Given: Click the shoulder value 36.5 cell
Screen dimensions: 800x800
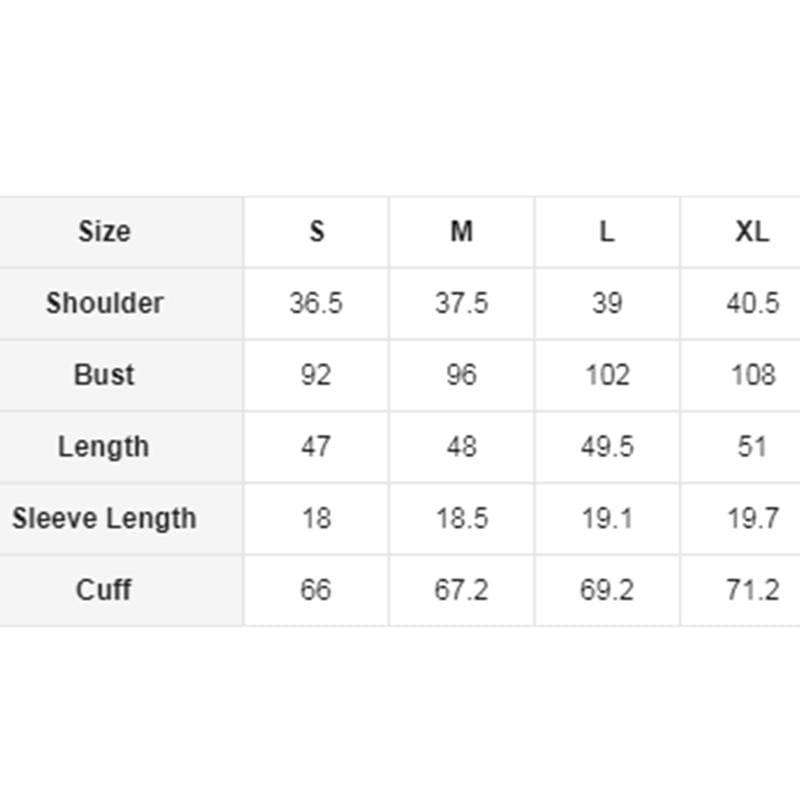Looking at the screenshot, I should pos(316,304).
